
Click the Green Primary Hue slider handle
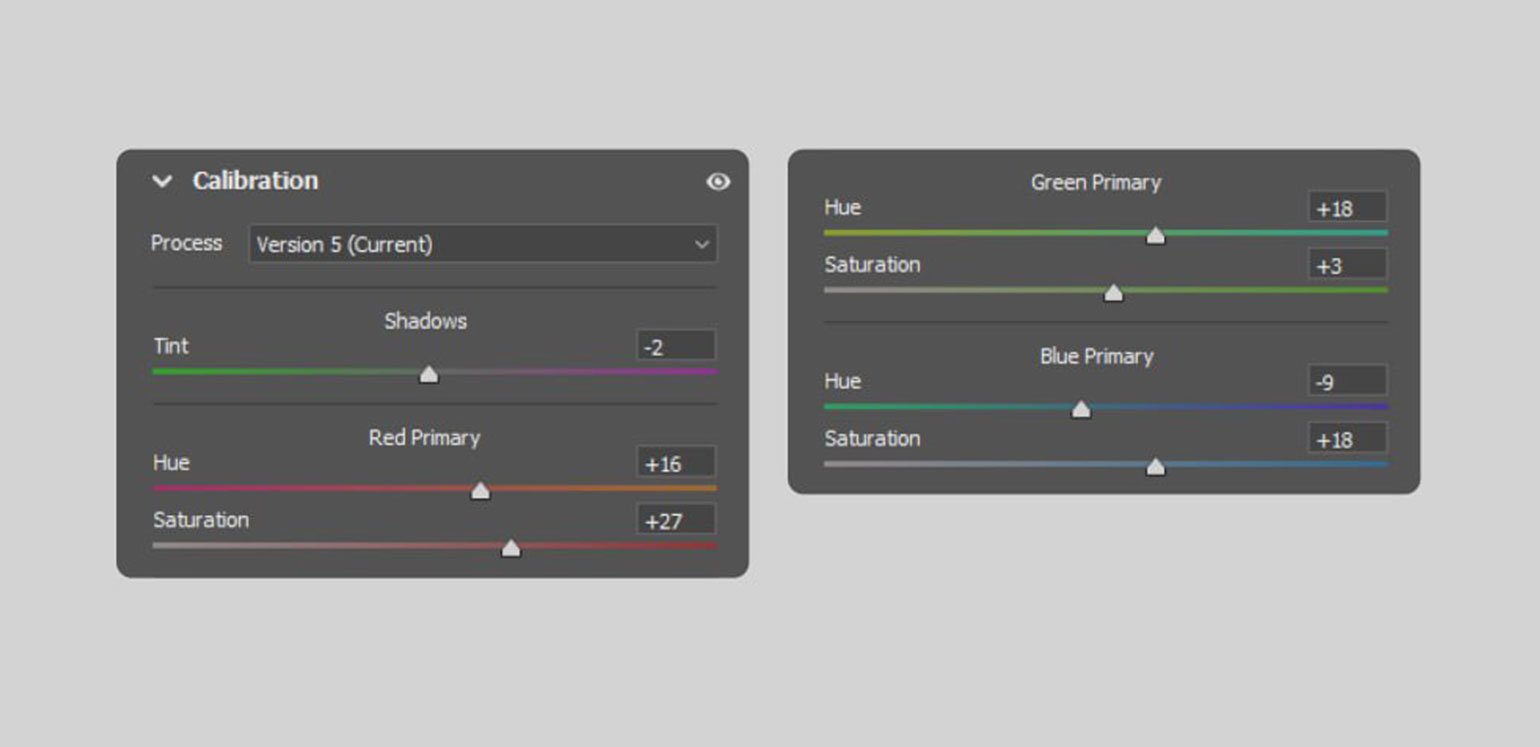(1155, 236)
